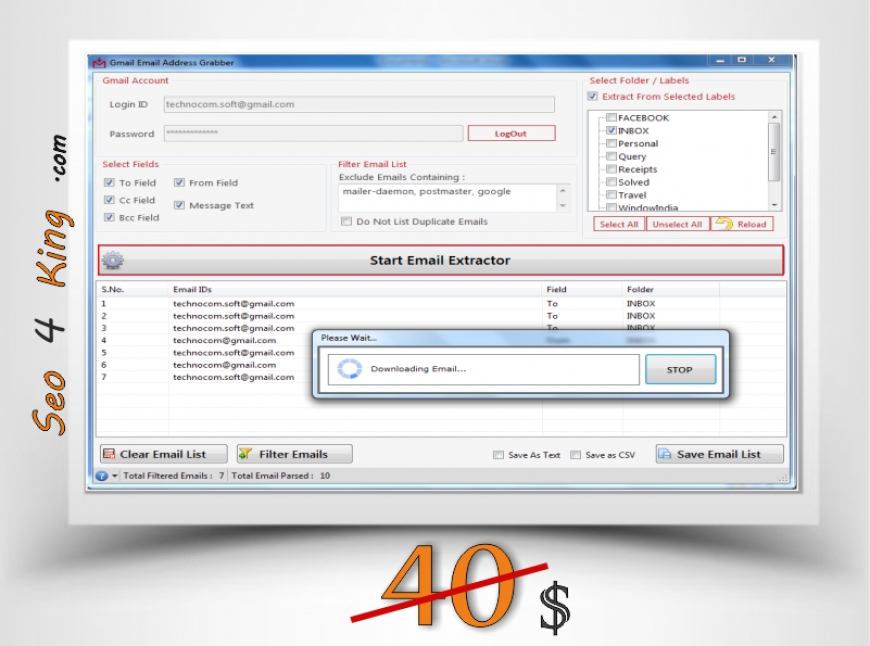Click the exclude box scroll down arrow
Viewport: 870px width, 646px height.
coord(563,205)
